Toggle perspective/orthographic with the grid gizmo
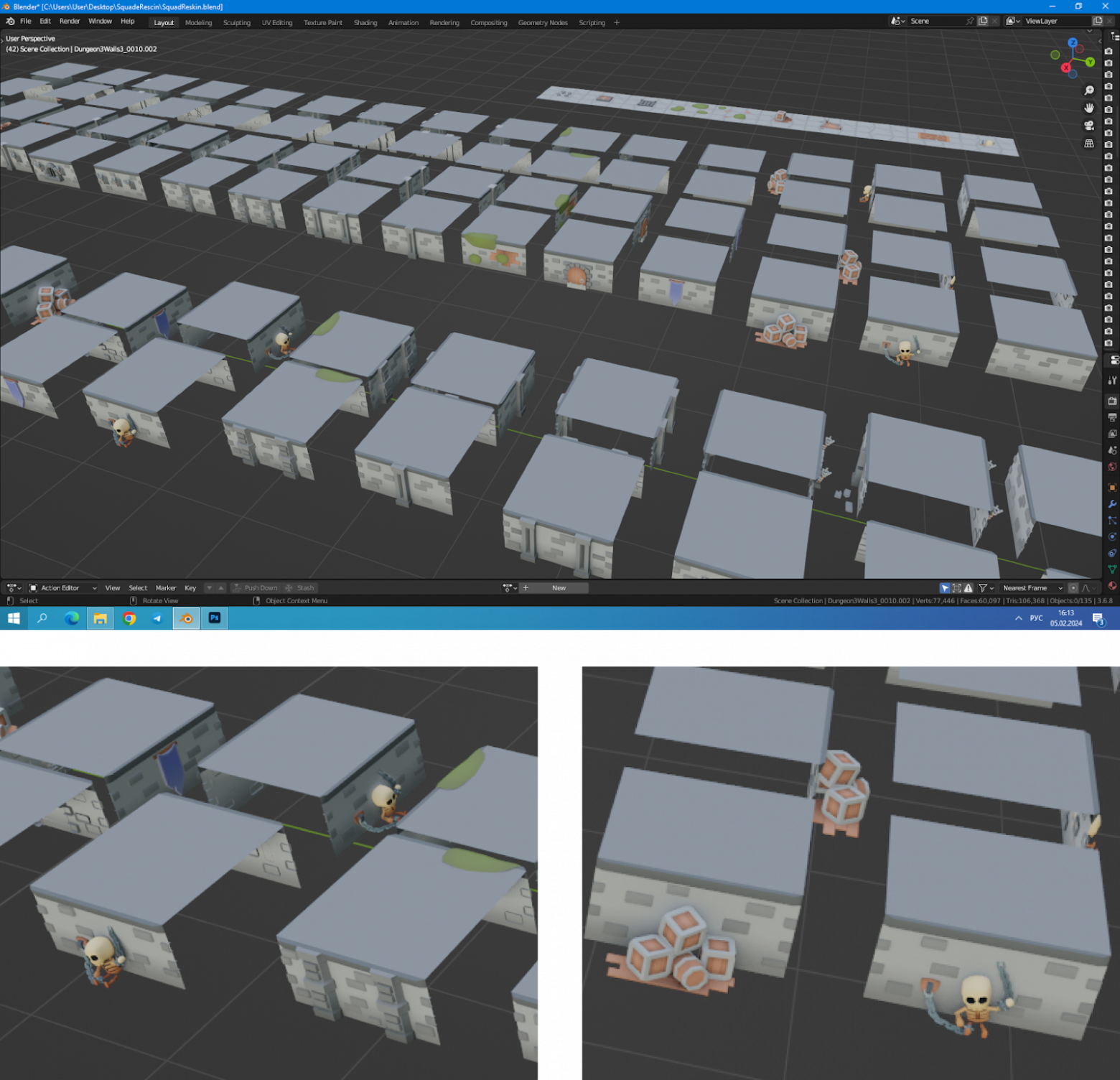 (x=1089, y=144)
